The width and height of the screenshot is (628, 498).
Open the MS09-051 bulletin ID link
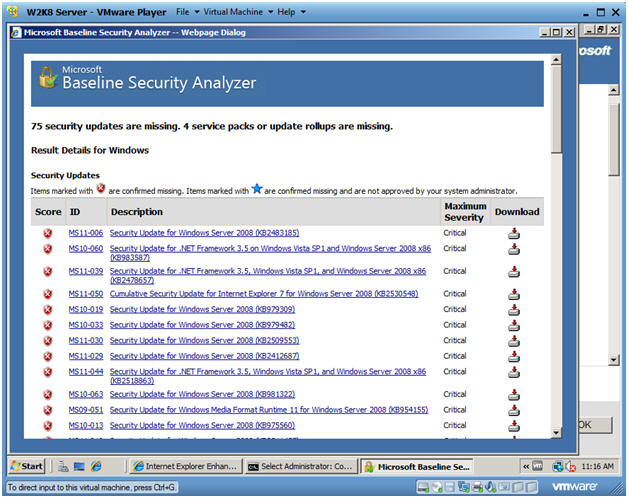86,410
